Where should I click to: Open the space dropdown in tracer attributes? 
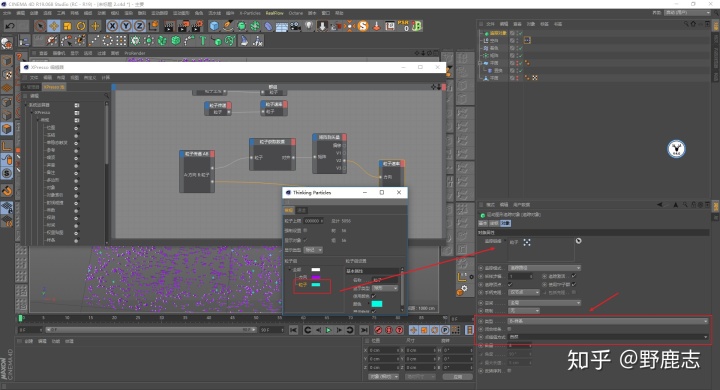[x=545, y=303]
